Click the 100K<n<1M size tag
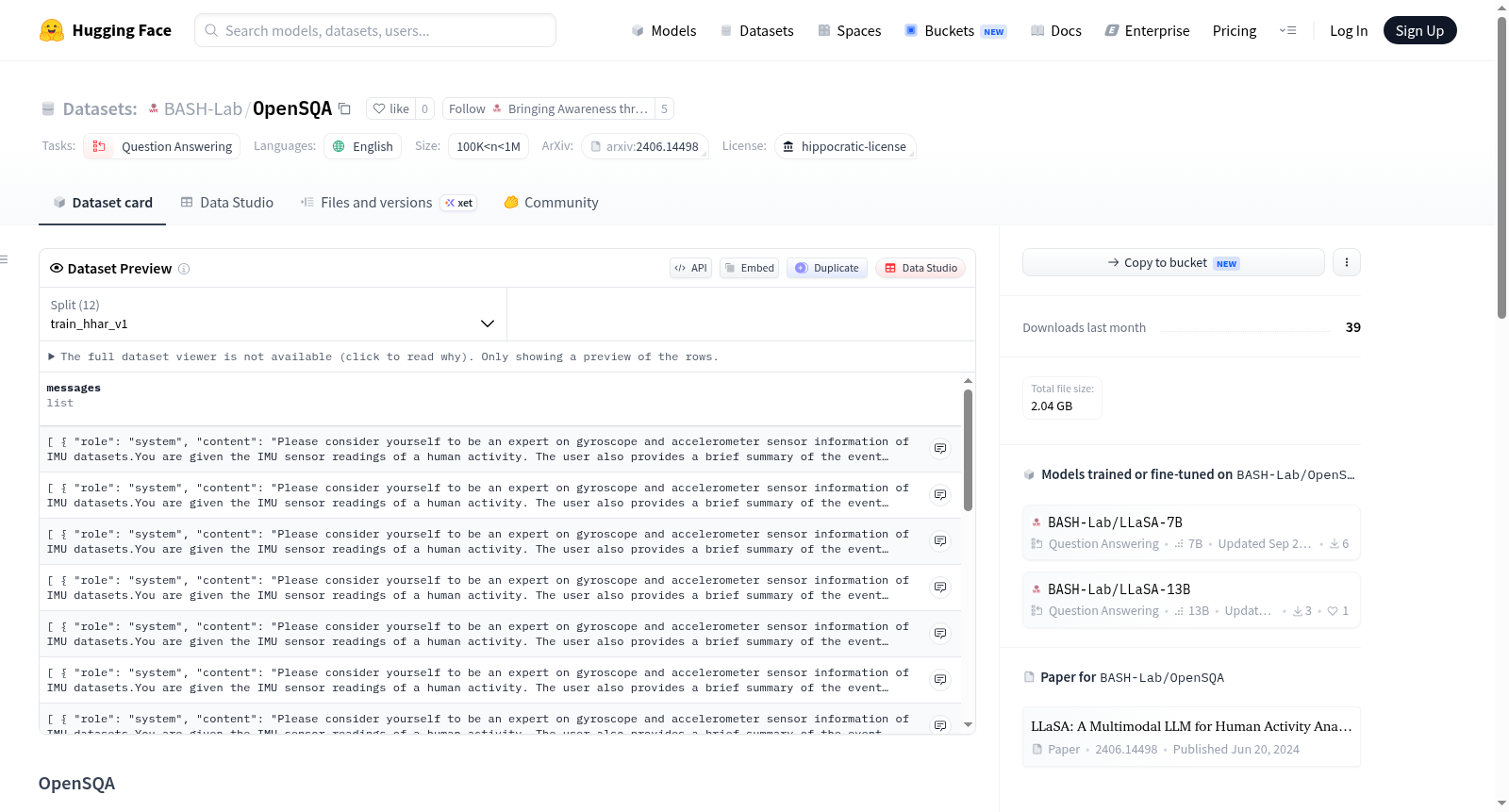 489,146
